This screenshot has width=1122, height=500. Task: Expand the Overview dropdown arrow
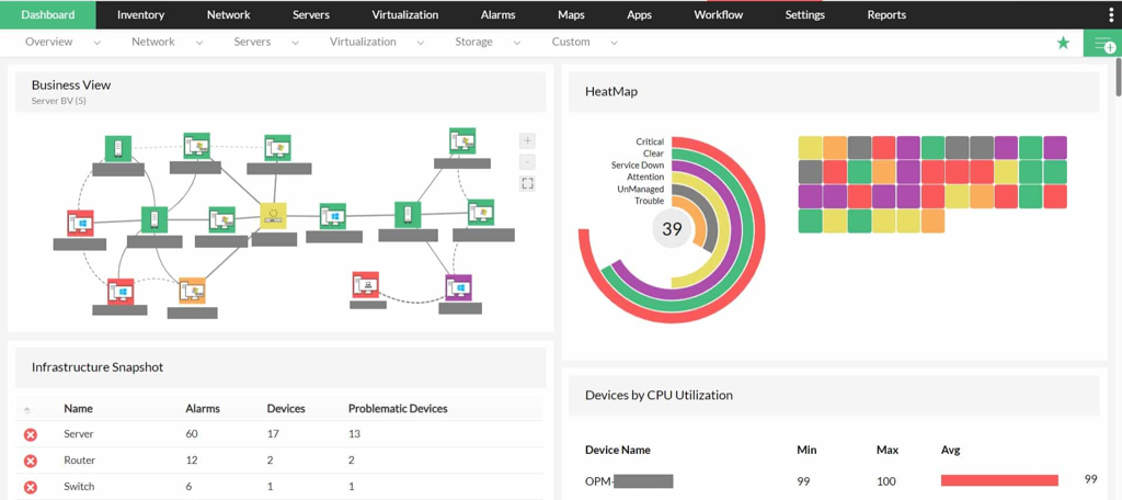(x=97, y=43)
